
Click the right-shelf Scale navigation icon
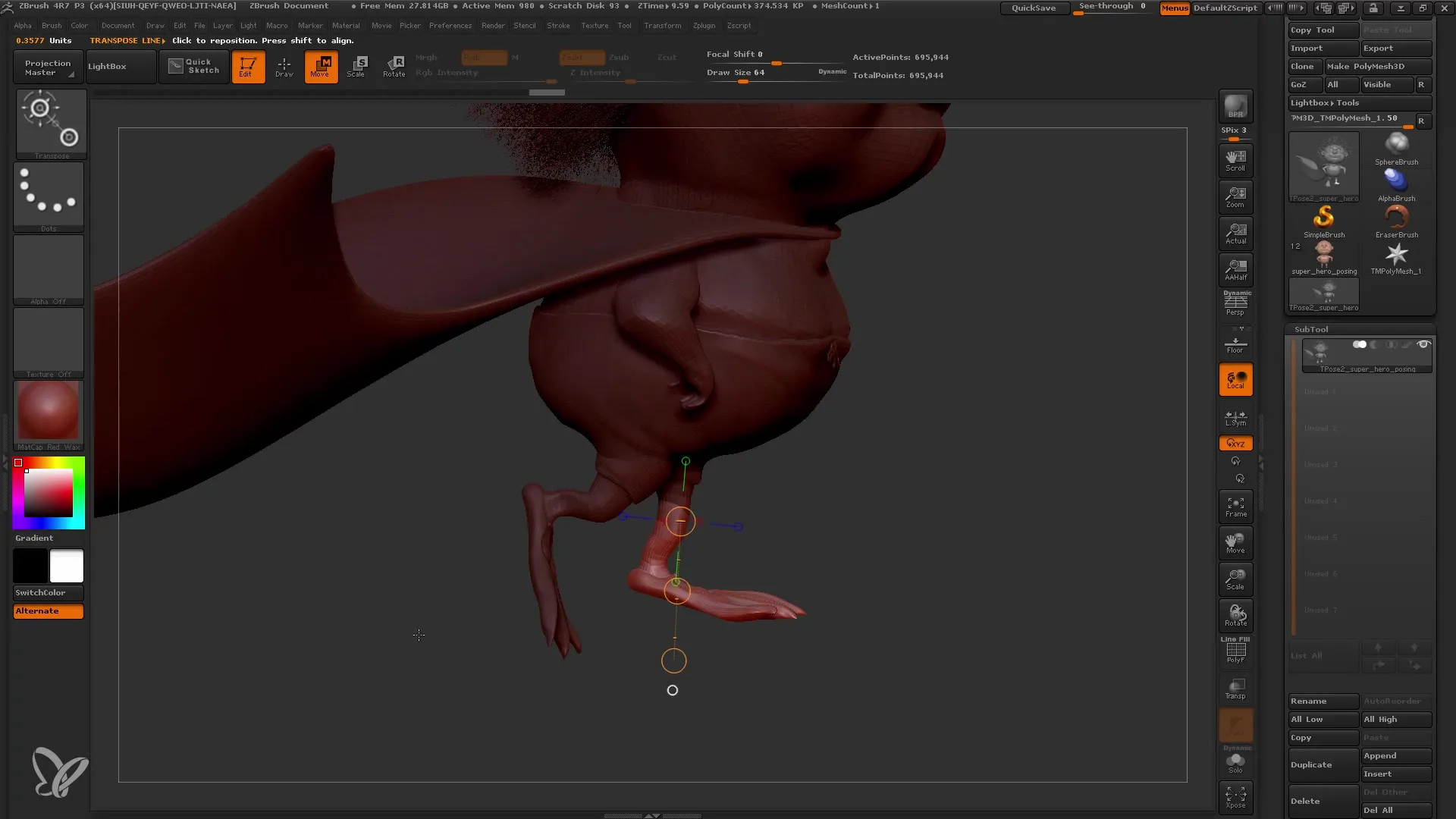click(1235, 579)
